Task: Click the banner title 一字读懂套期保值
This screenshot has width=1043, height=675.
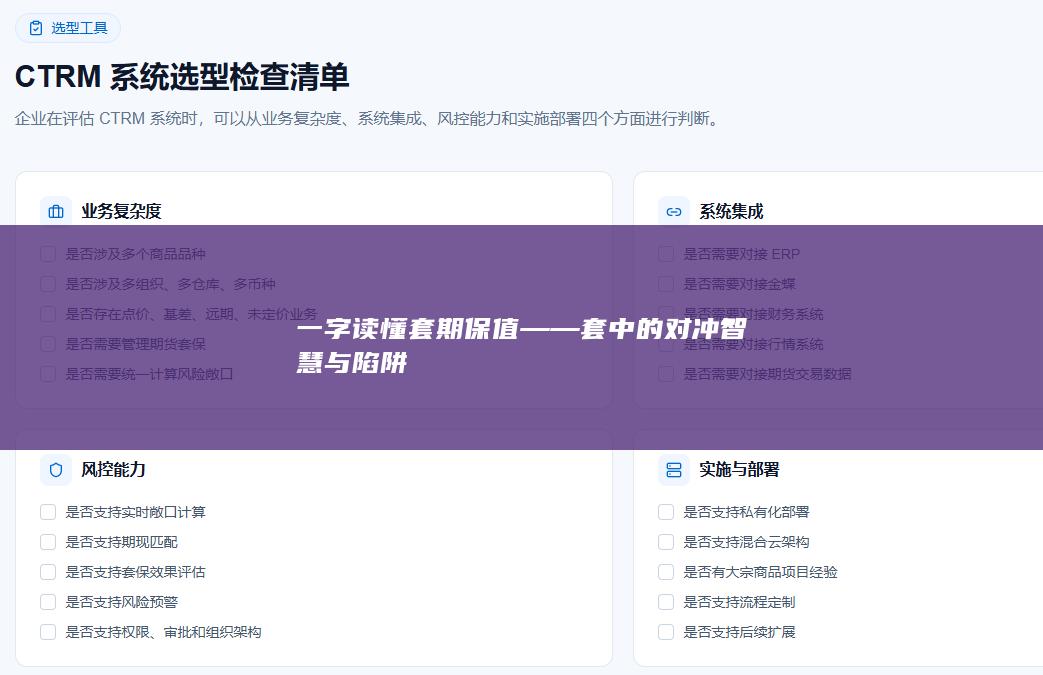Action: (522, 346)
